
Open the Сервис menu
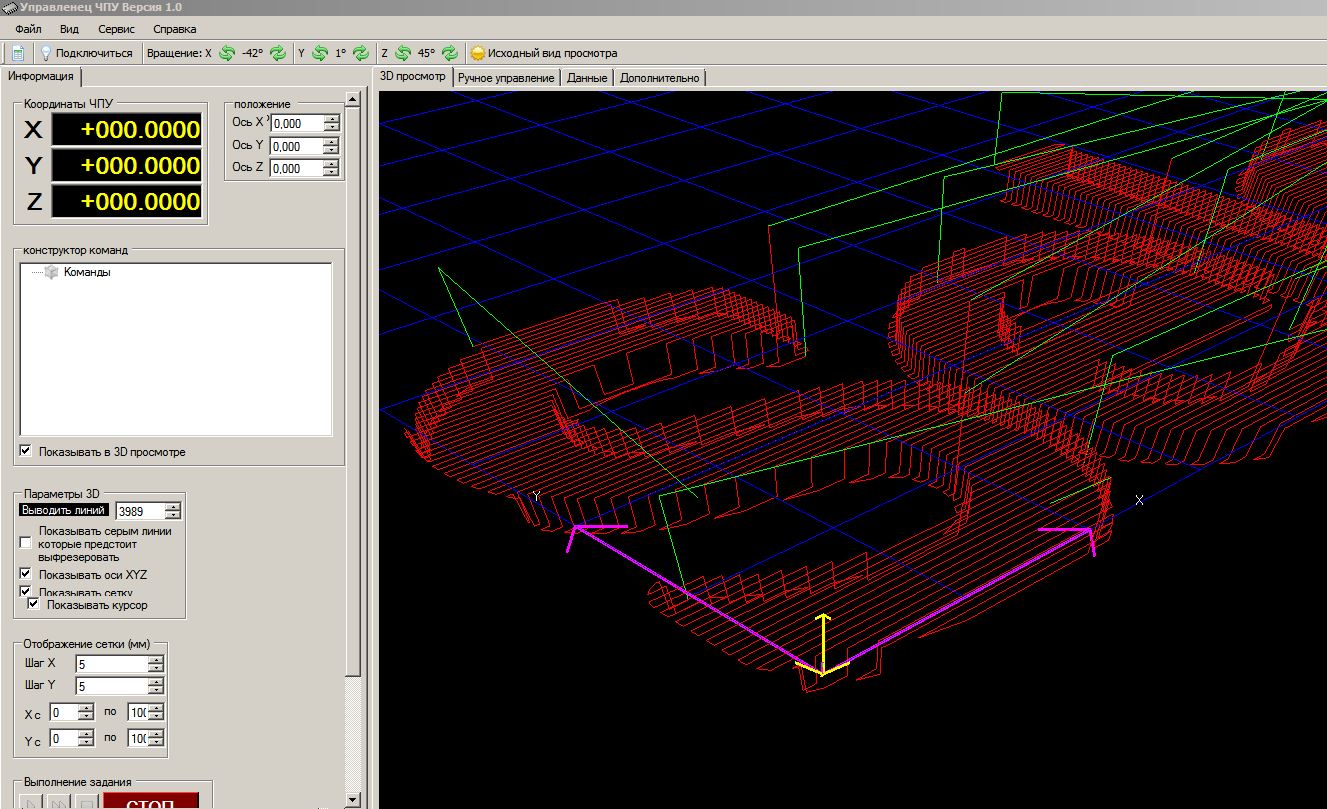tap(116, 29)
